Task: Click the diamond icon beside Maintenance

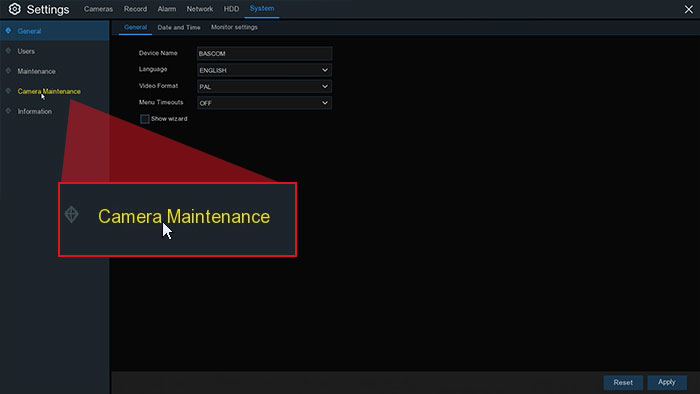Action: (8, 71)
